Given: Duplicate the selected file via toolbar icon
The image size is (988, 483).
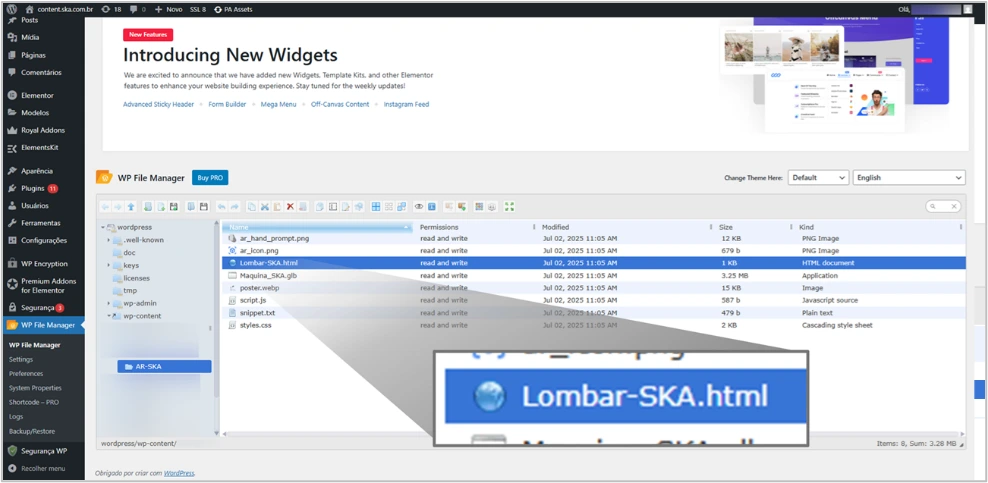Looking at the screenshot, I should tap(320, 207).
